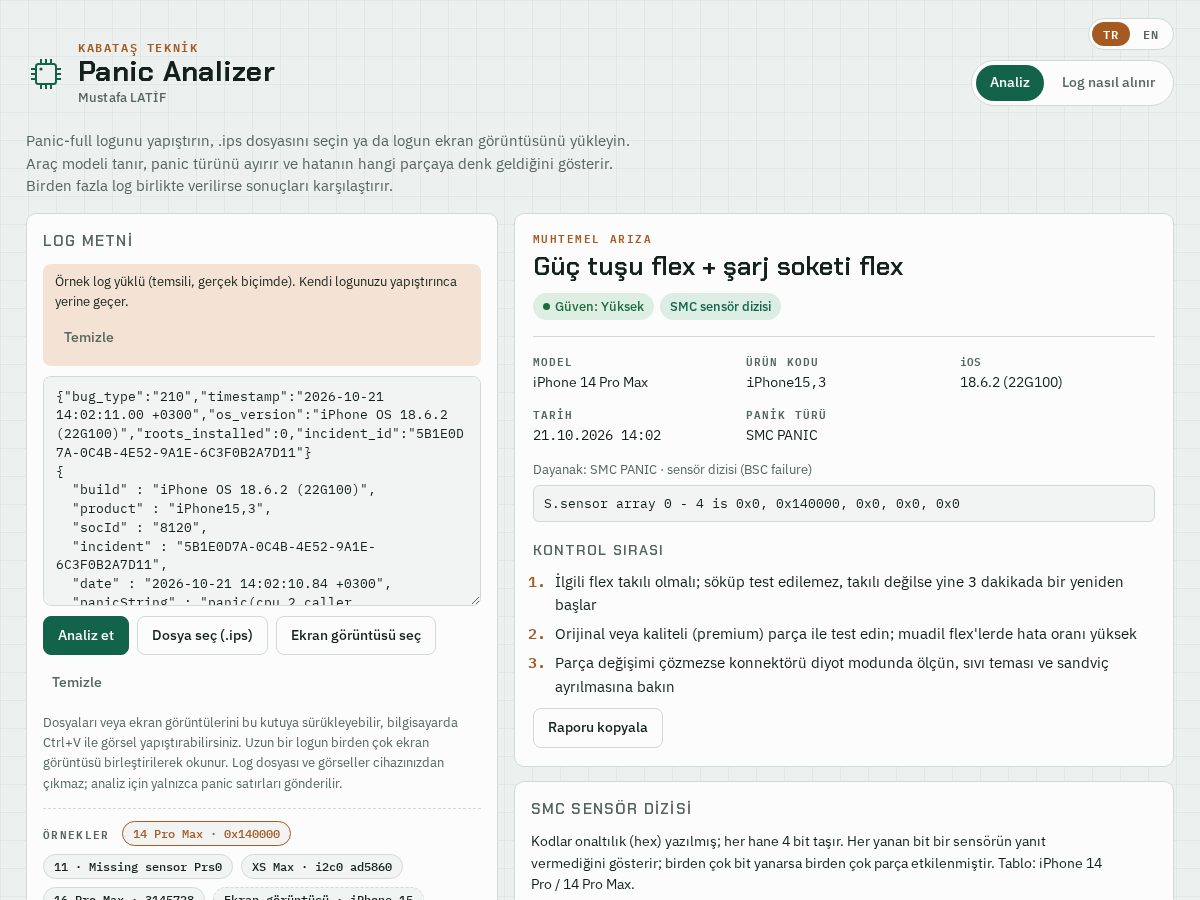Click the Güven: Yüksek badge
Screen dimensions: 1200x900
[593, 306]
